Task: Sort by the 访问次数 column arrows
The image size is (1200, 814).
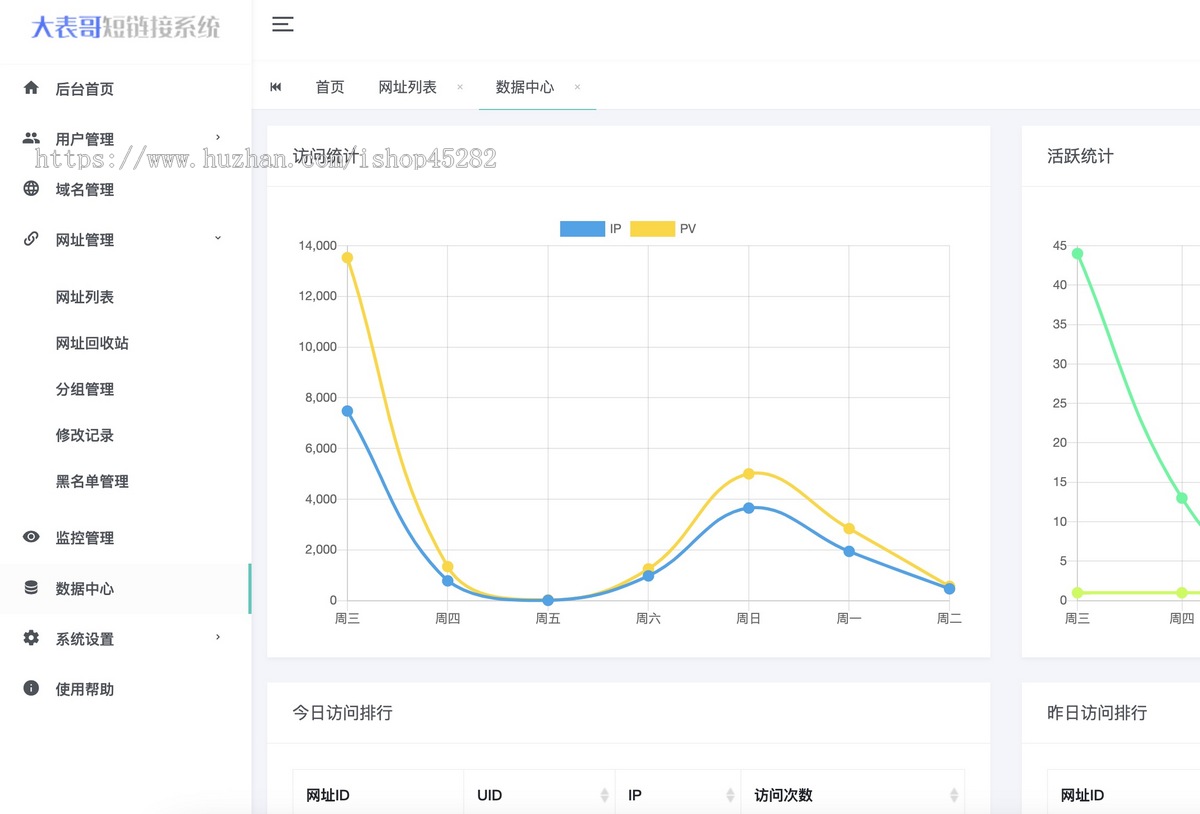Action: pyautogui.click(x=953, y=795)
